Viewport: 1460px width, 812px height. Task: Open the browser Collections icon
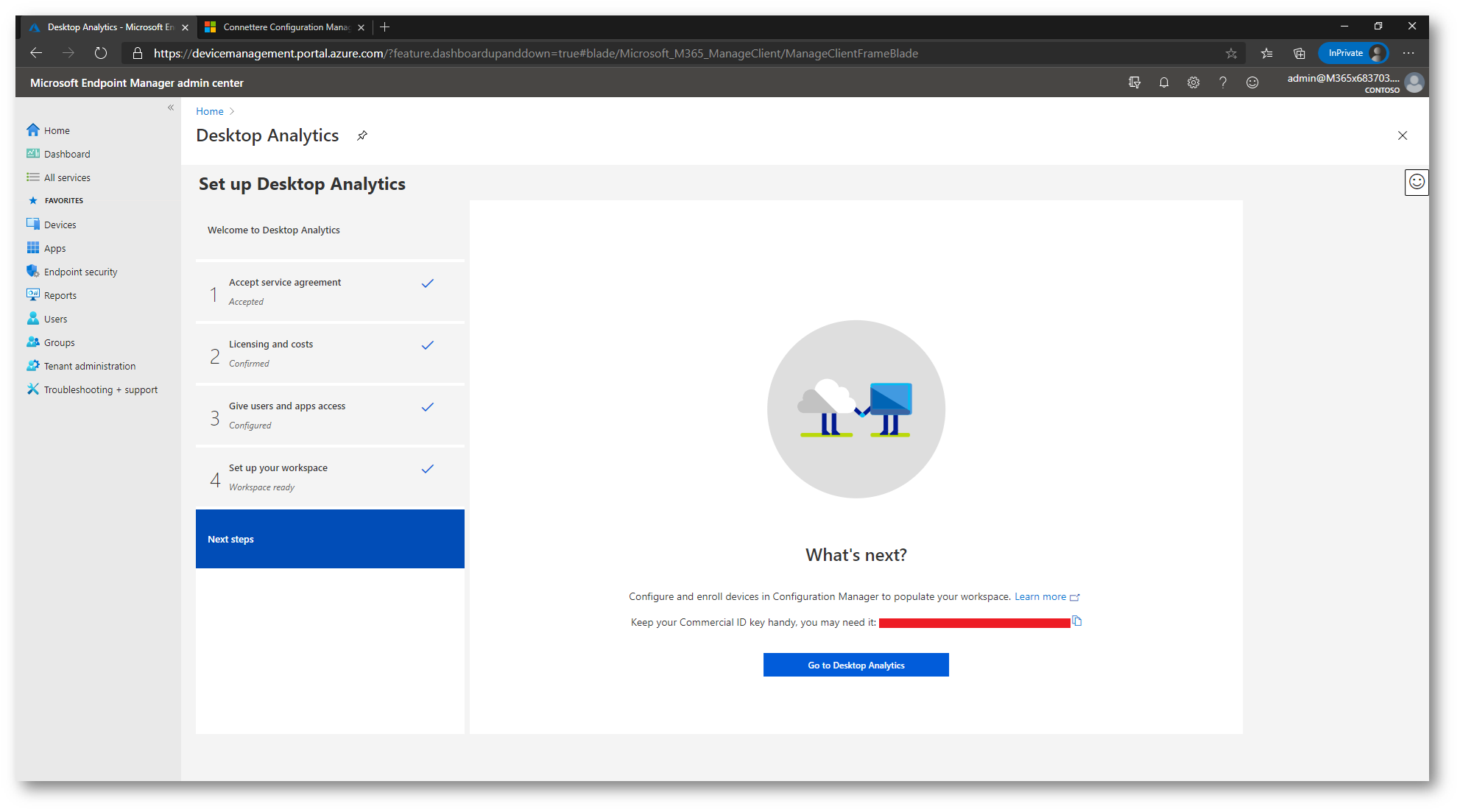point(1299,53)
